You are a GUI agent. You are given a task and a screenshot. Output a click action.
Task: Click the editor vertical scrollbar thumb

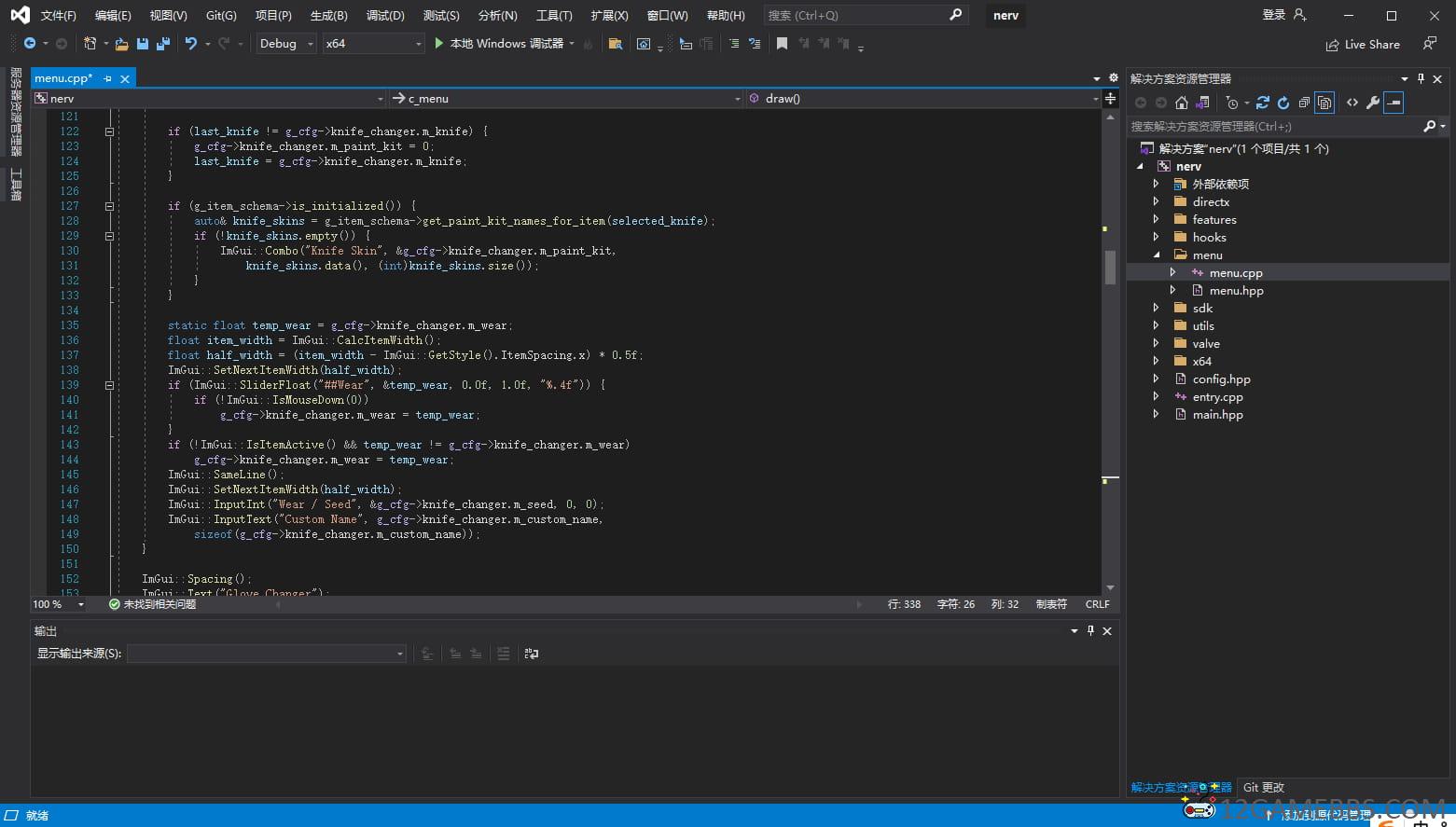click(1110, 267)
